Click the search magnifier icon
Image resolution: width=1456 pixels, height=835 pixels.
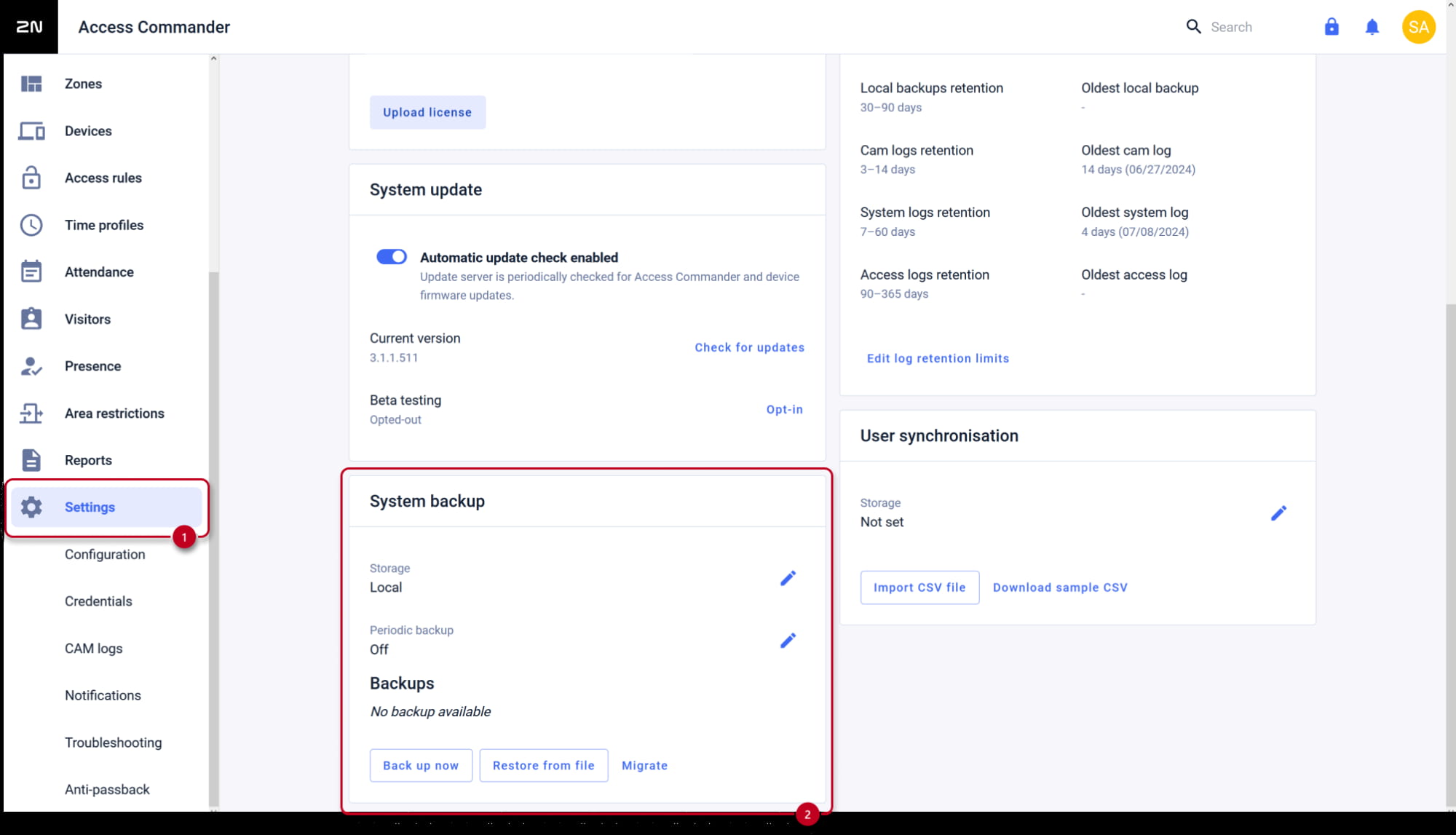pyautogui.click(x=1194, y=27)
